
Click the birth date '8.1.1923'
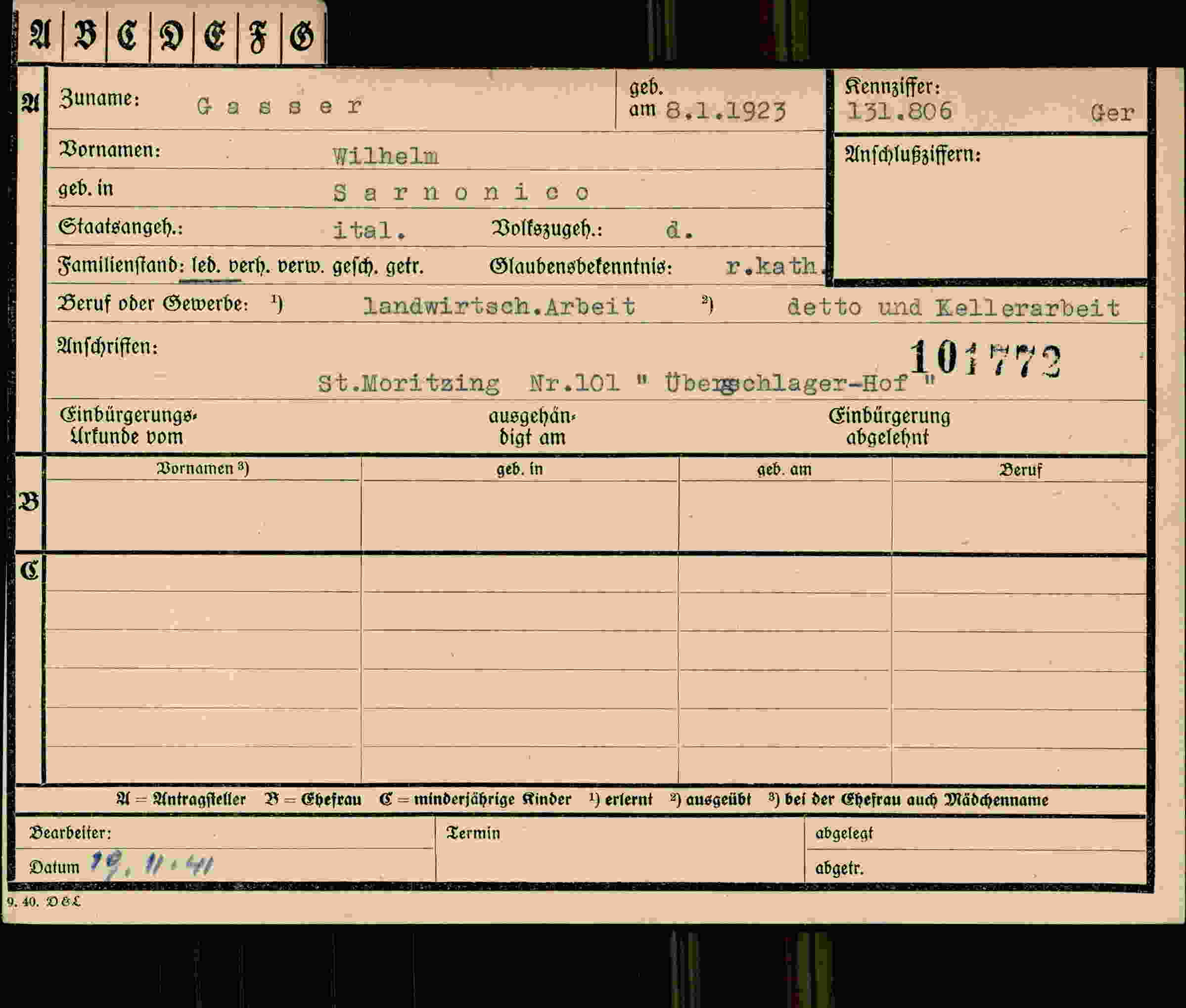point(726,111)
